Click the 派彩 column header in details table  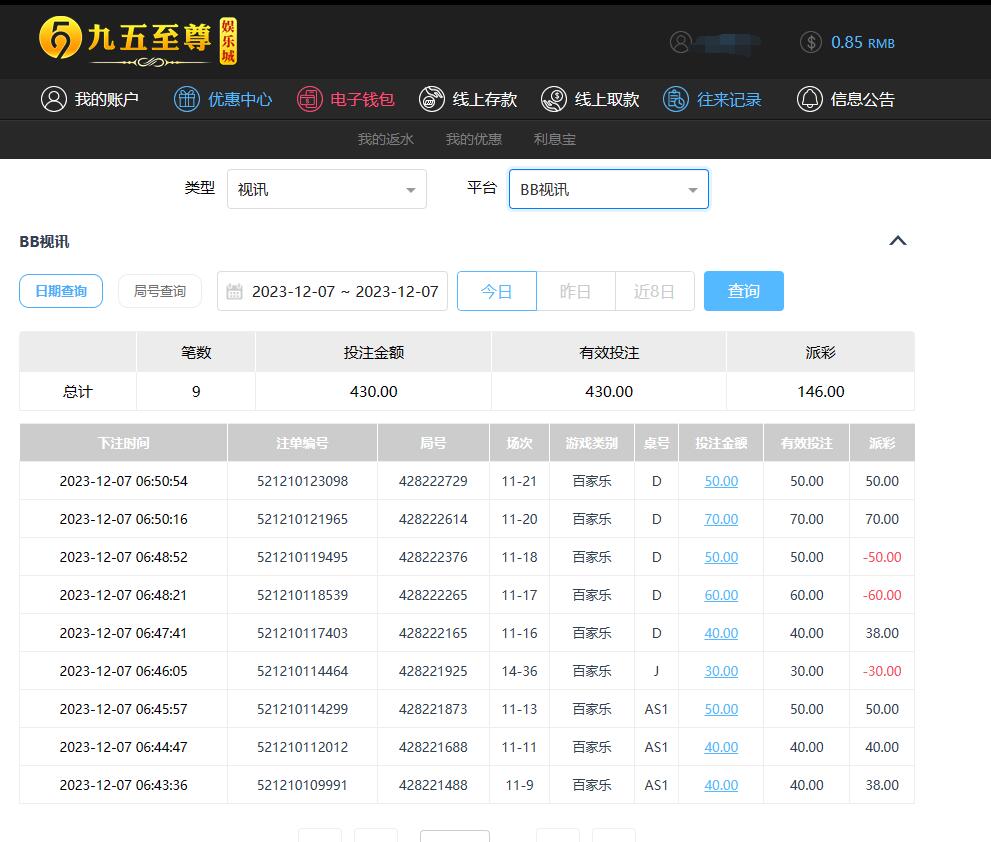(x=882, y=442)
